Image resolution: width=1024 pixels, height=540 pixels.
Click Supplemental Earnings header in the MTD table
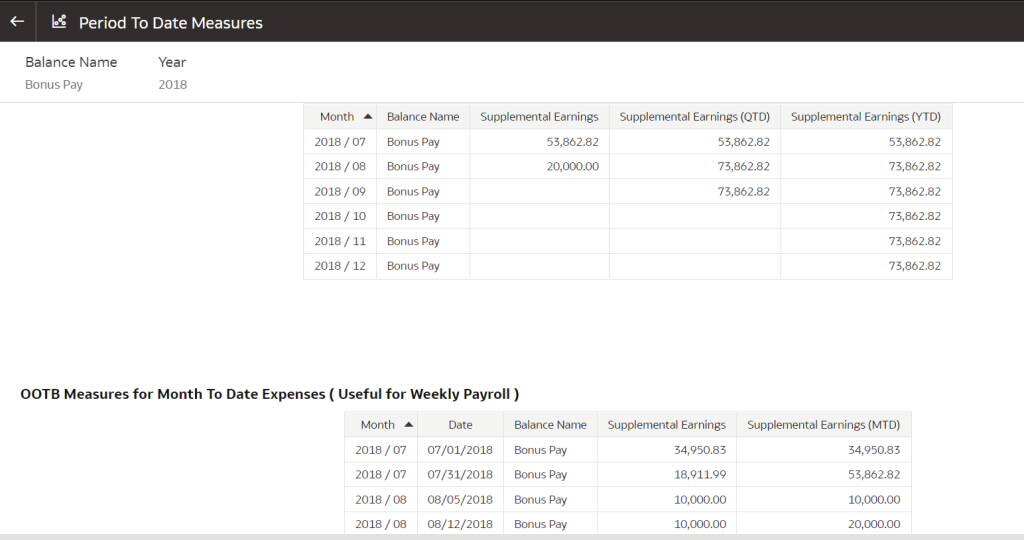pos(666,424)
